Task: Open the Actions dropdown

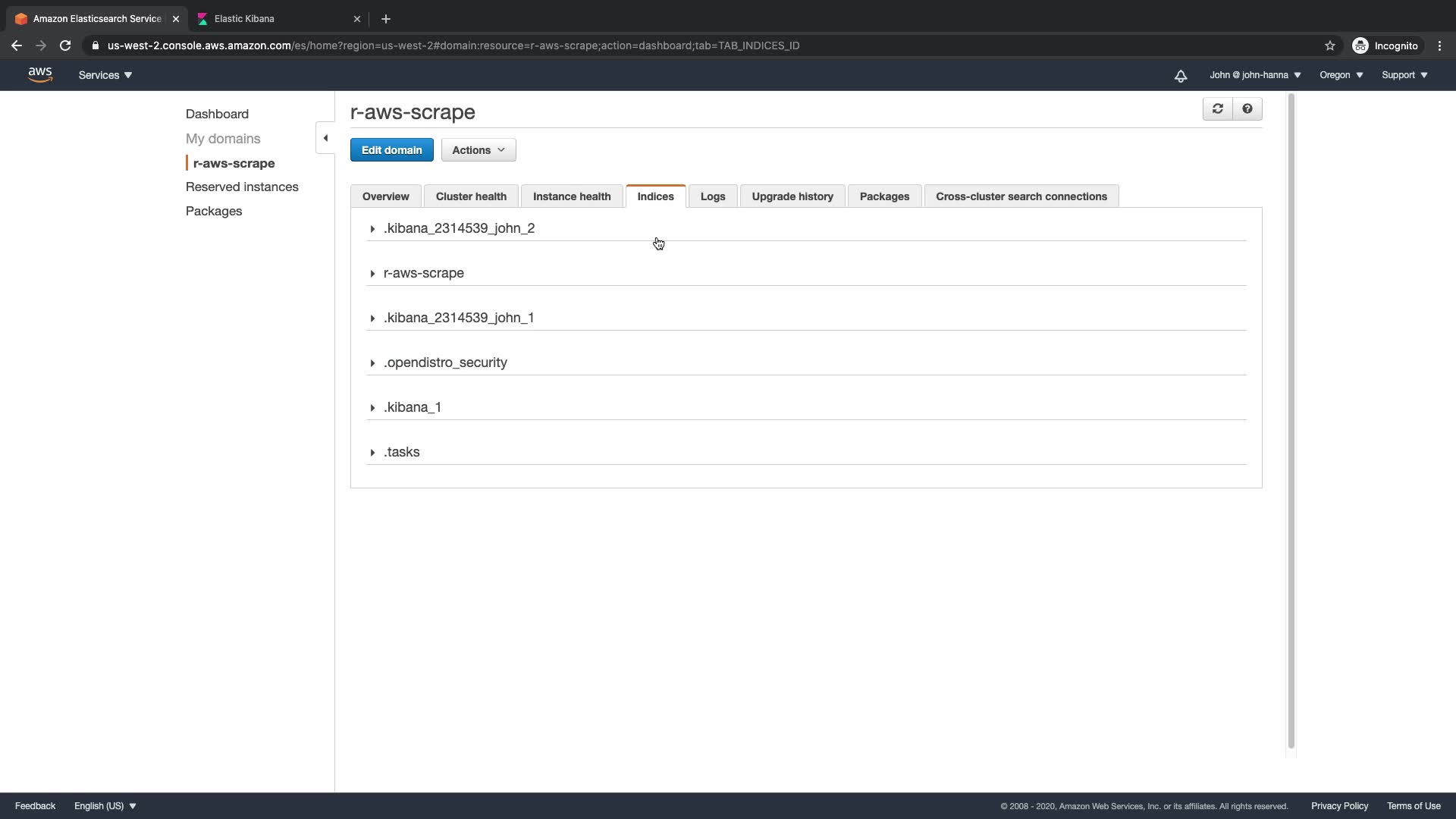Action: [x=478, y=150]
